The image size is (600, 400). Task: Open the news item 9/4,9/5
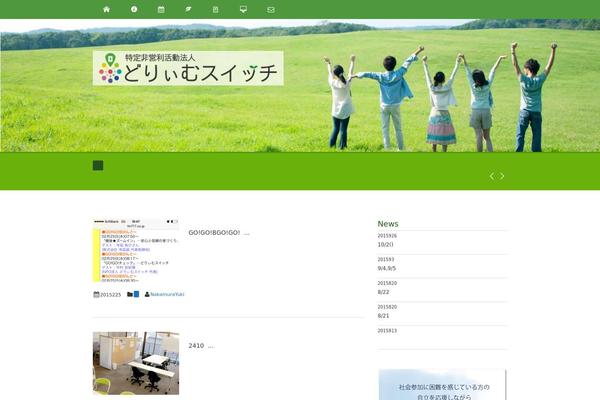click(x=387, y=268)
